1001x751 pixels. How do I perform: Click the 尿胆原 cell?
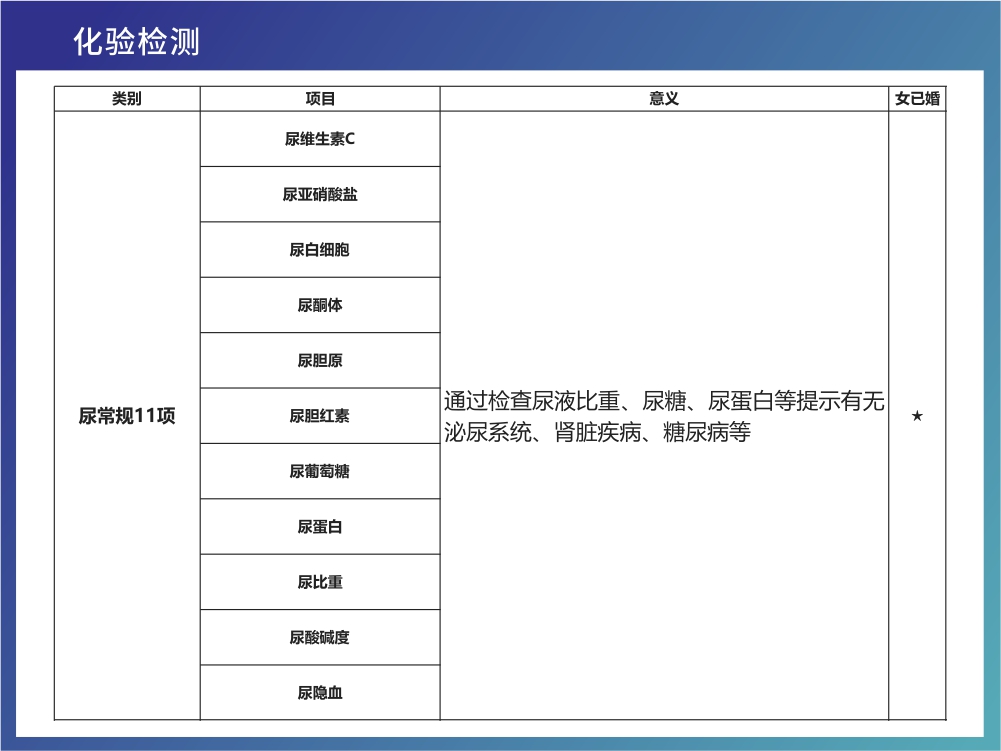pyautogui.click(x=320, y=361)
